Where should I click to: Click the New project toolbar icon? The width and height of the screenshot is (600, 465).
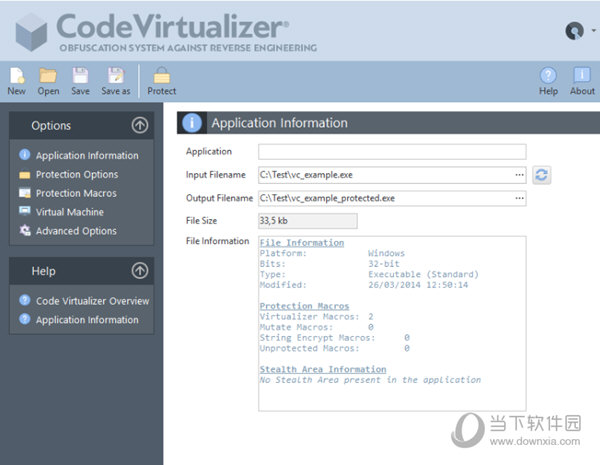[x=17, y=75]
